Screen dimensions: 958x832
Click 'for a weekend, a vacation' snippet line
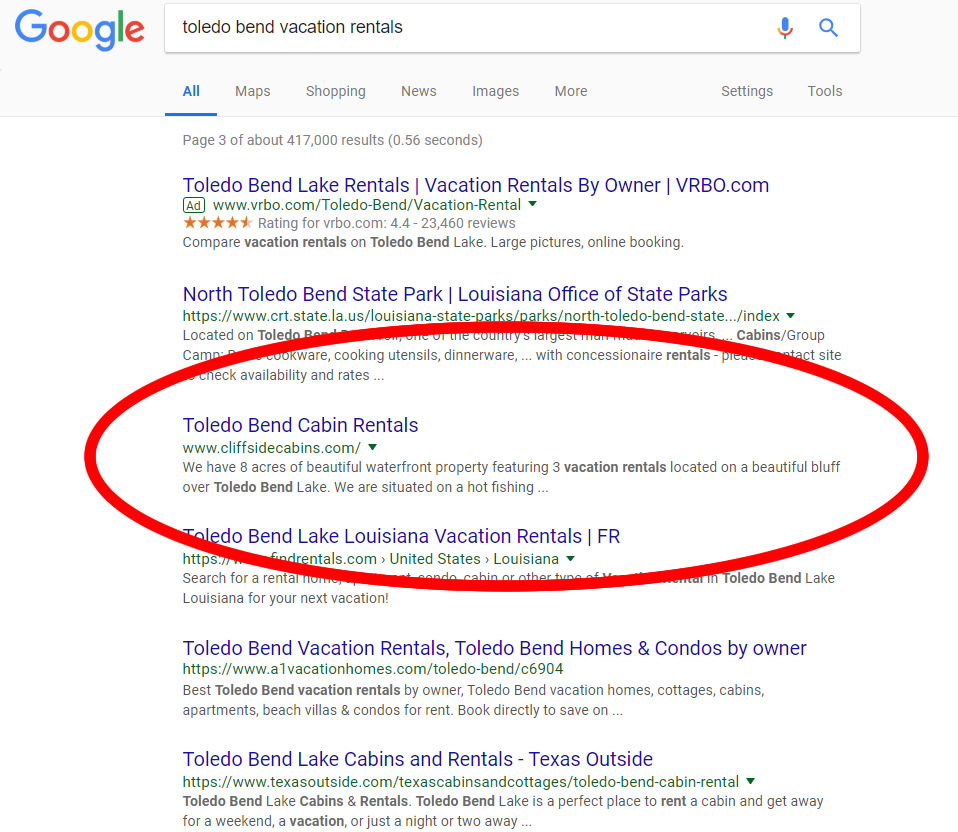357,821
